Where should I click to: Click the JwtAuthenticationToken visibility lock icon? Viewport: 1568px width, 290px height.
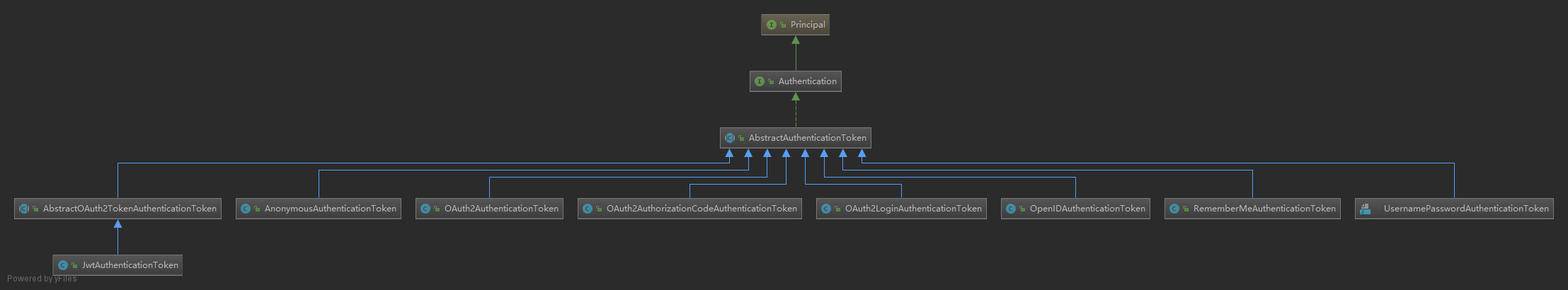coord(74,265)
